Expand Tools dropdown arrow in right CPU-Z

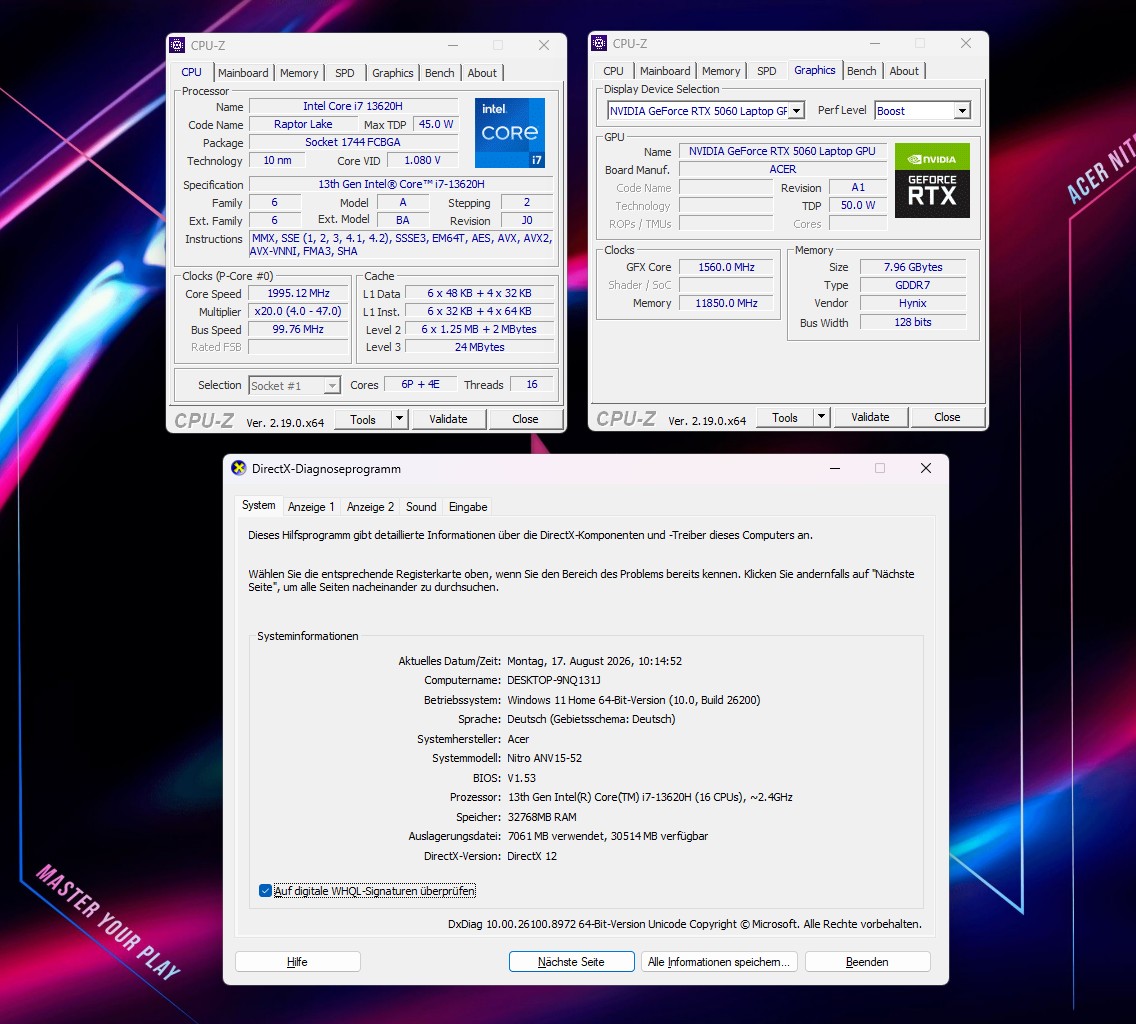coord(821,417)
